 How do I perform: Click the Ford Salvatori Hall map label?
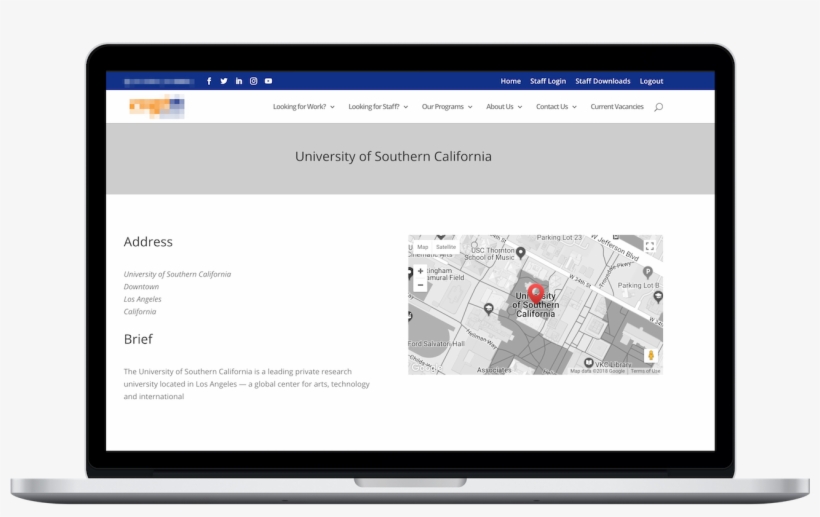click(x=436, y=343)
